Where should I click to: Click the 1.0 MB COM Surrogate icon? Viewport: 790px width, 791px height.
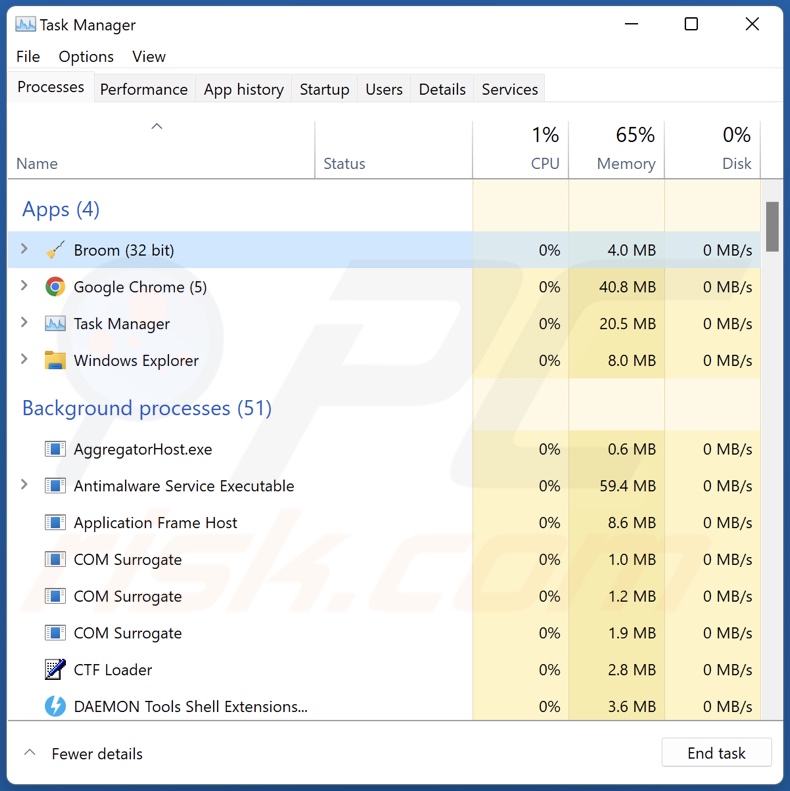click(55, 559)
